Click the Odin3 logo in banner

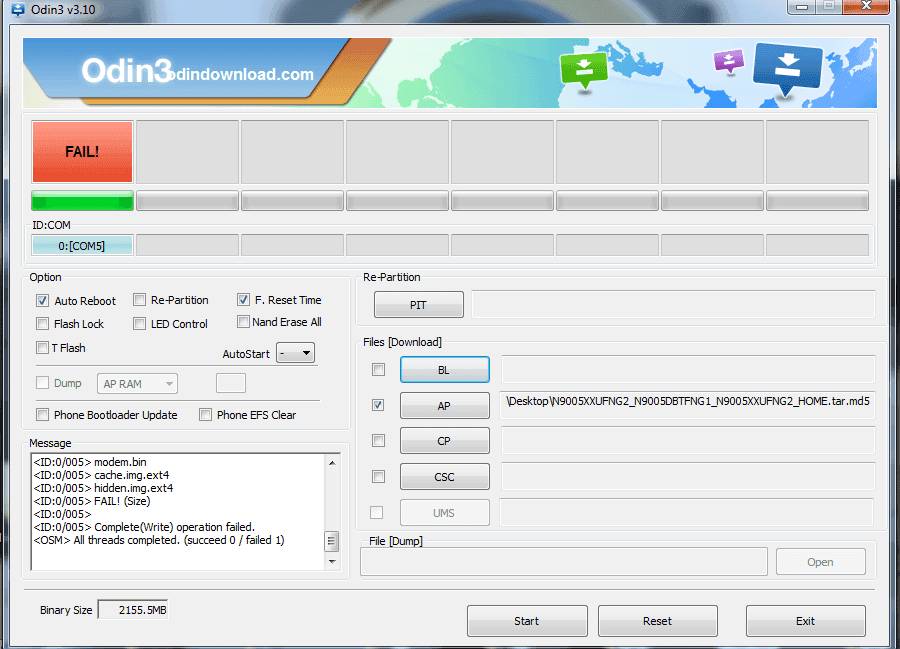127,71
